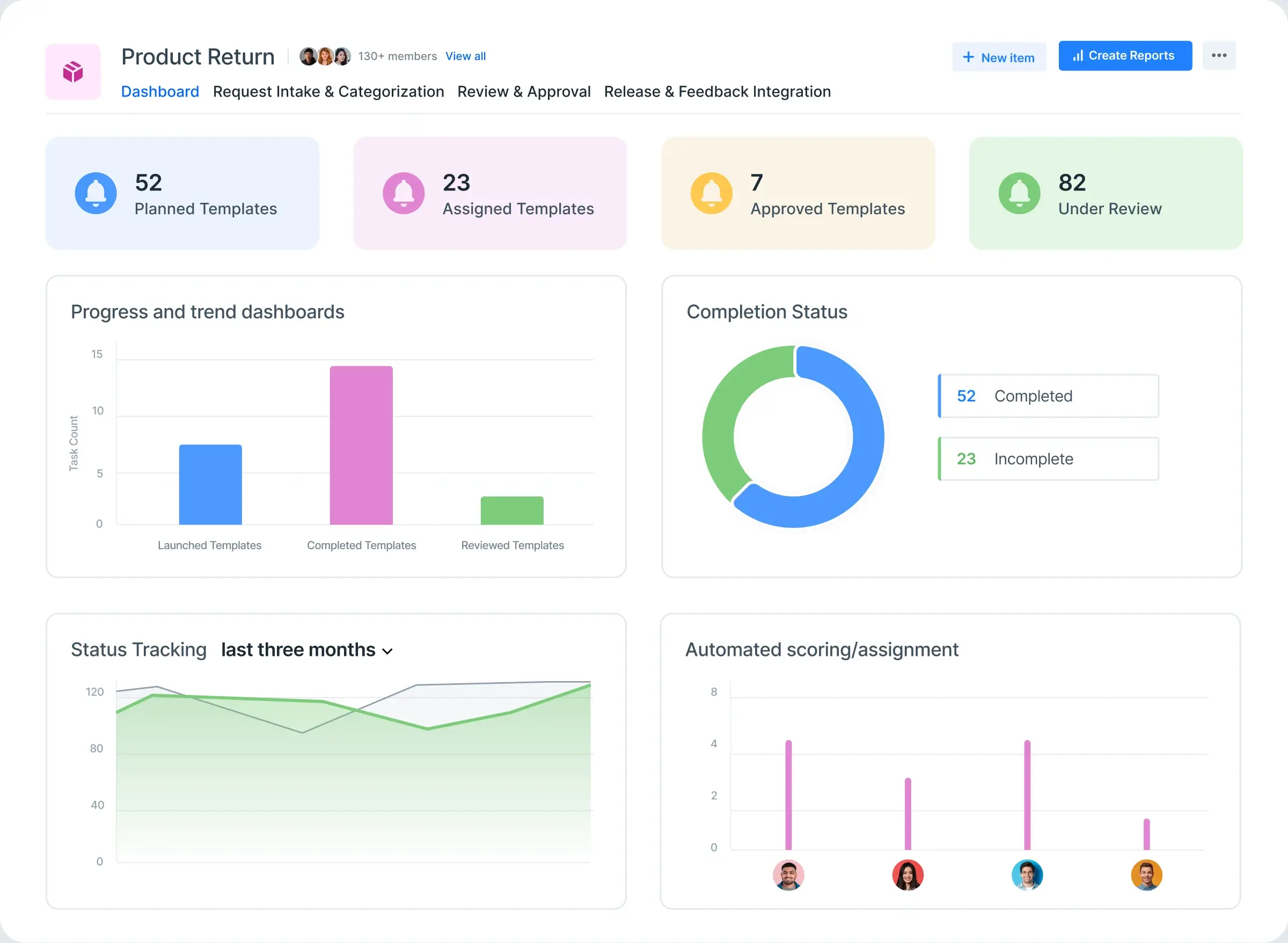Select the orange-background man avatar in scoring chart
The height and width of the screenshot is (943, 1288).
click(1146, 874)
